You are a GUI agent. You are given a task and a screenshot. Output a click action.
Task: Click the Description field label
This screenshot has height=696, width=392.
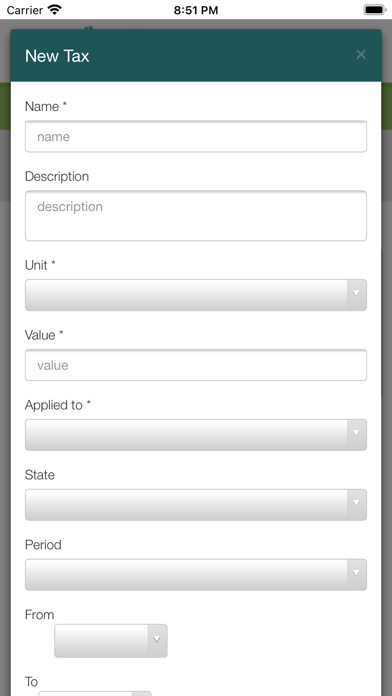click(x=57, y=176)
